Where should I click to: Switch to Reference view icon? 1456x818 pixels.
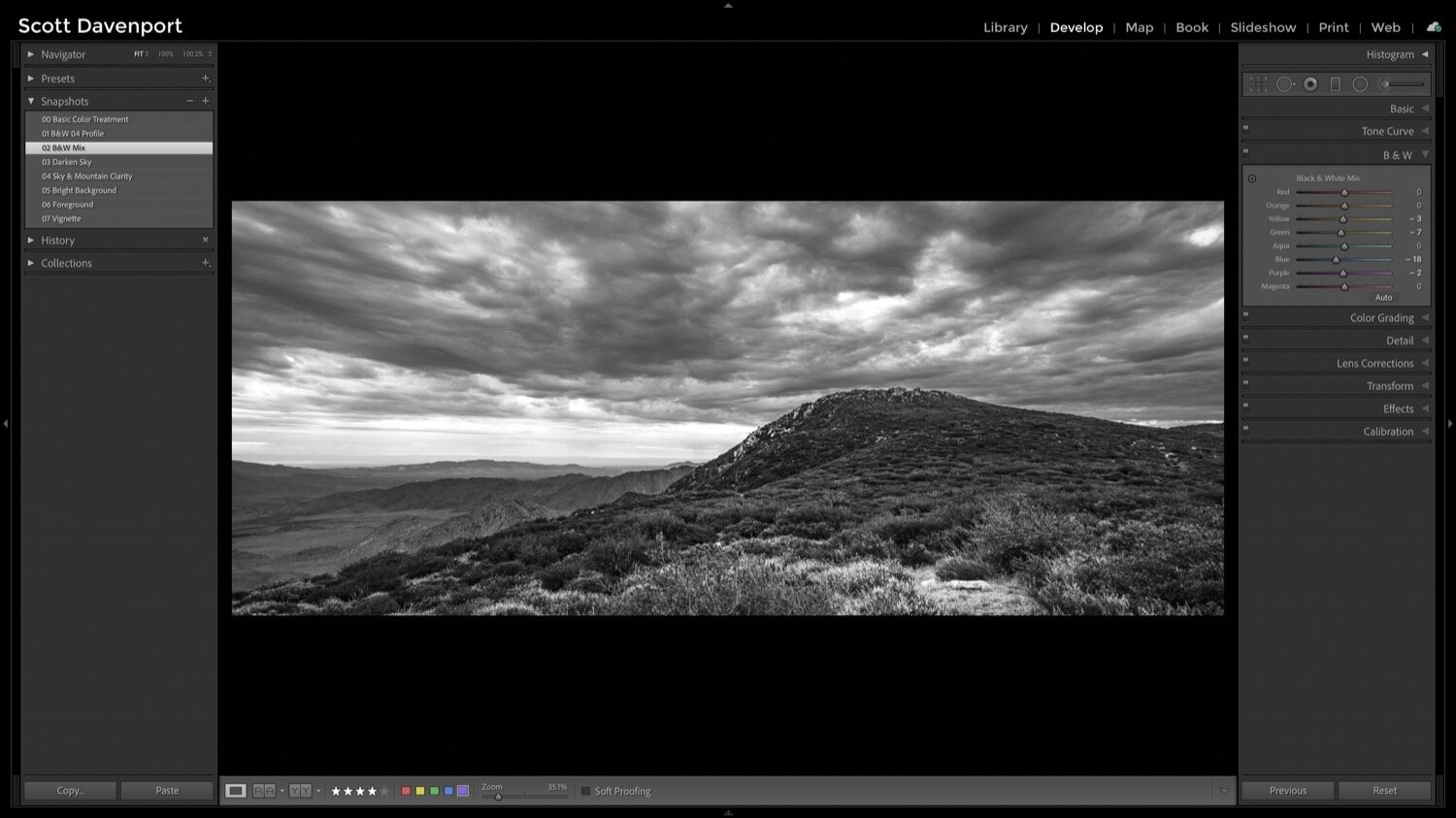(x=264, y=791)
